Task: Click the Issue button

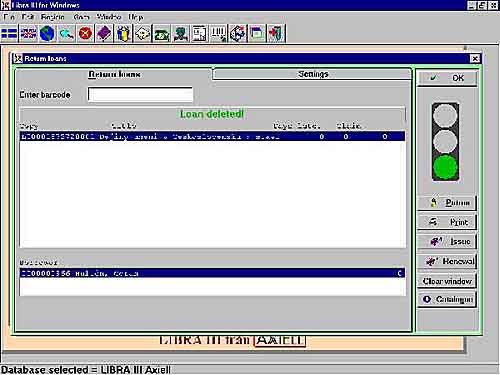Action: coord(447,241)
